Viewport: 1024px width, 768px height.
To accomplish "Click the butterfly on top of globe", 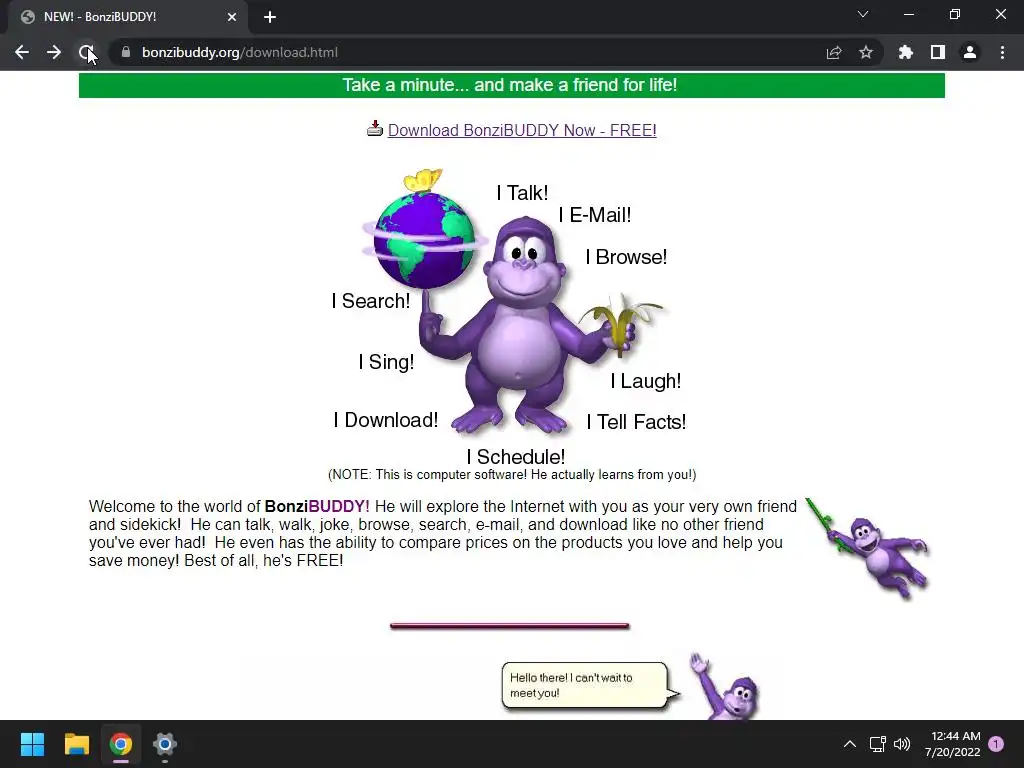I will click(423, 180).
